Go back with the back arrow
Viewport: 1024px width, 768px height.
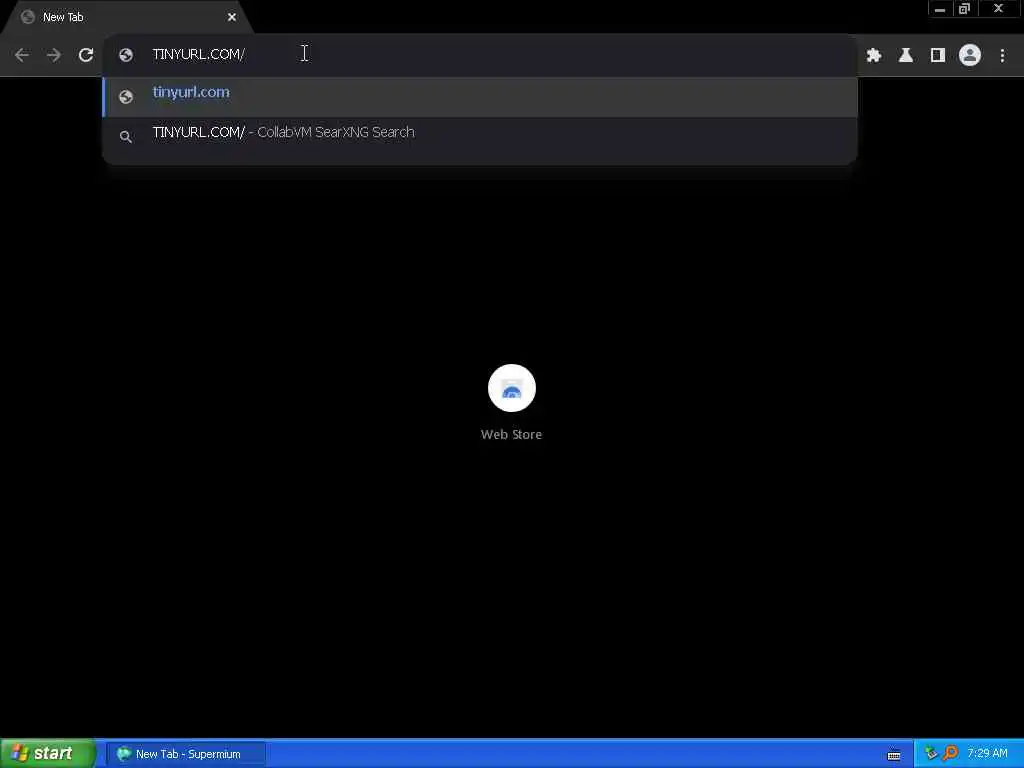pyautogui.click(x=22, y=55)
